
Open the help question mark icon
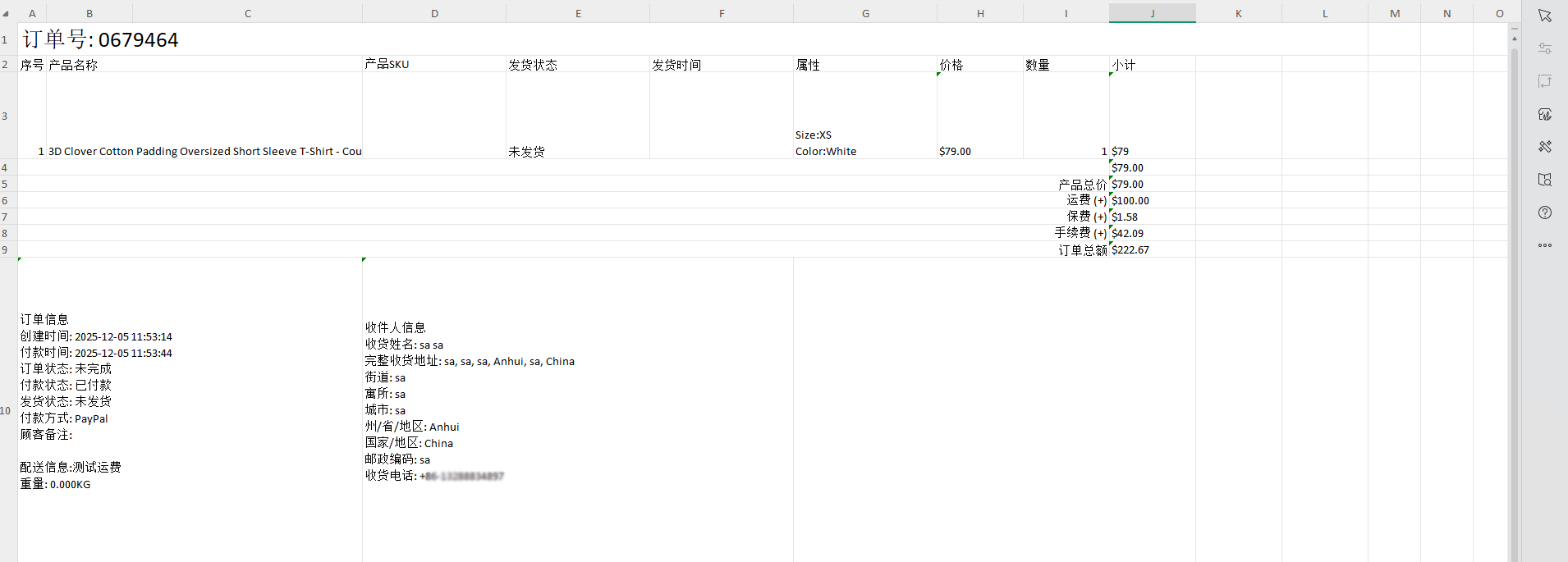(1544, 212)
